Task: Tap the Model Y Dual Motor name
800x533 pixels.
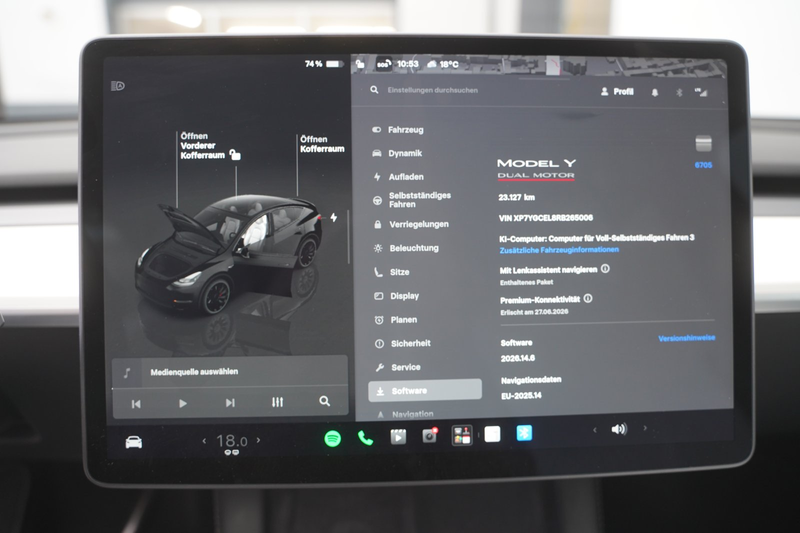Action: (536, 169)
